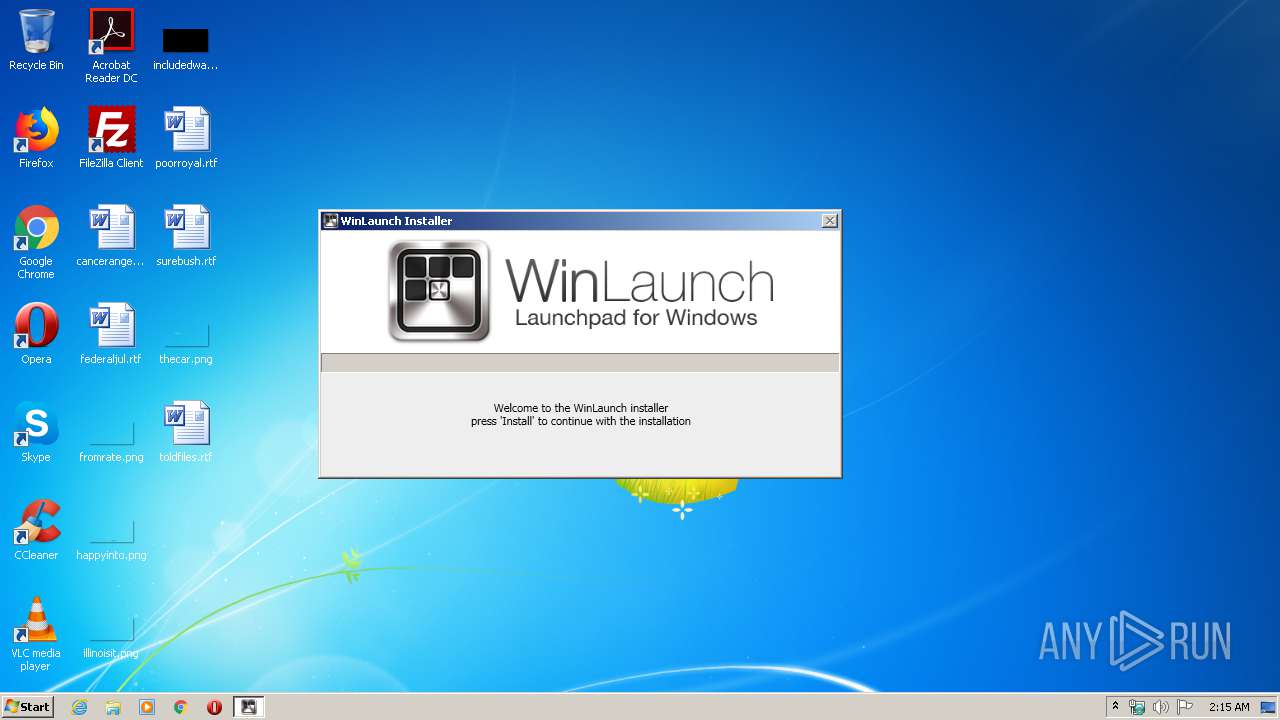1280x720 pixels.
Task: Switch to WinLaunch Installer taskbar item
Action: [249, 707]
